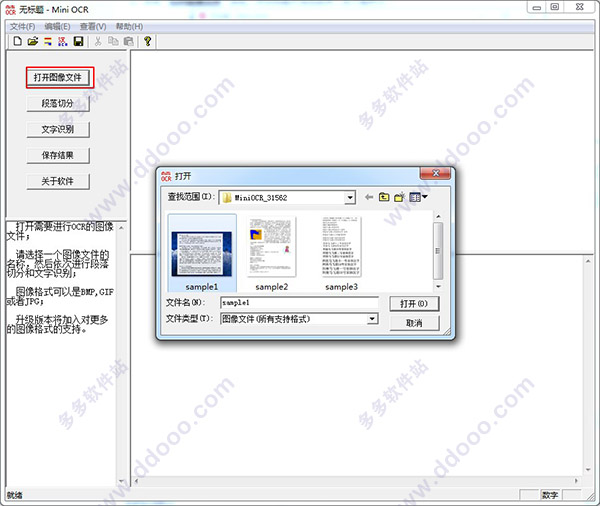Select the sample2 thumbnail
600x506 pixels.
(271, 247)
